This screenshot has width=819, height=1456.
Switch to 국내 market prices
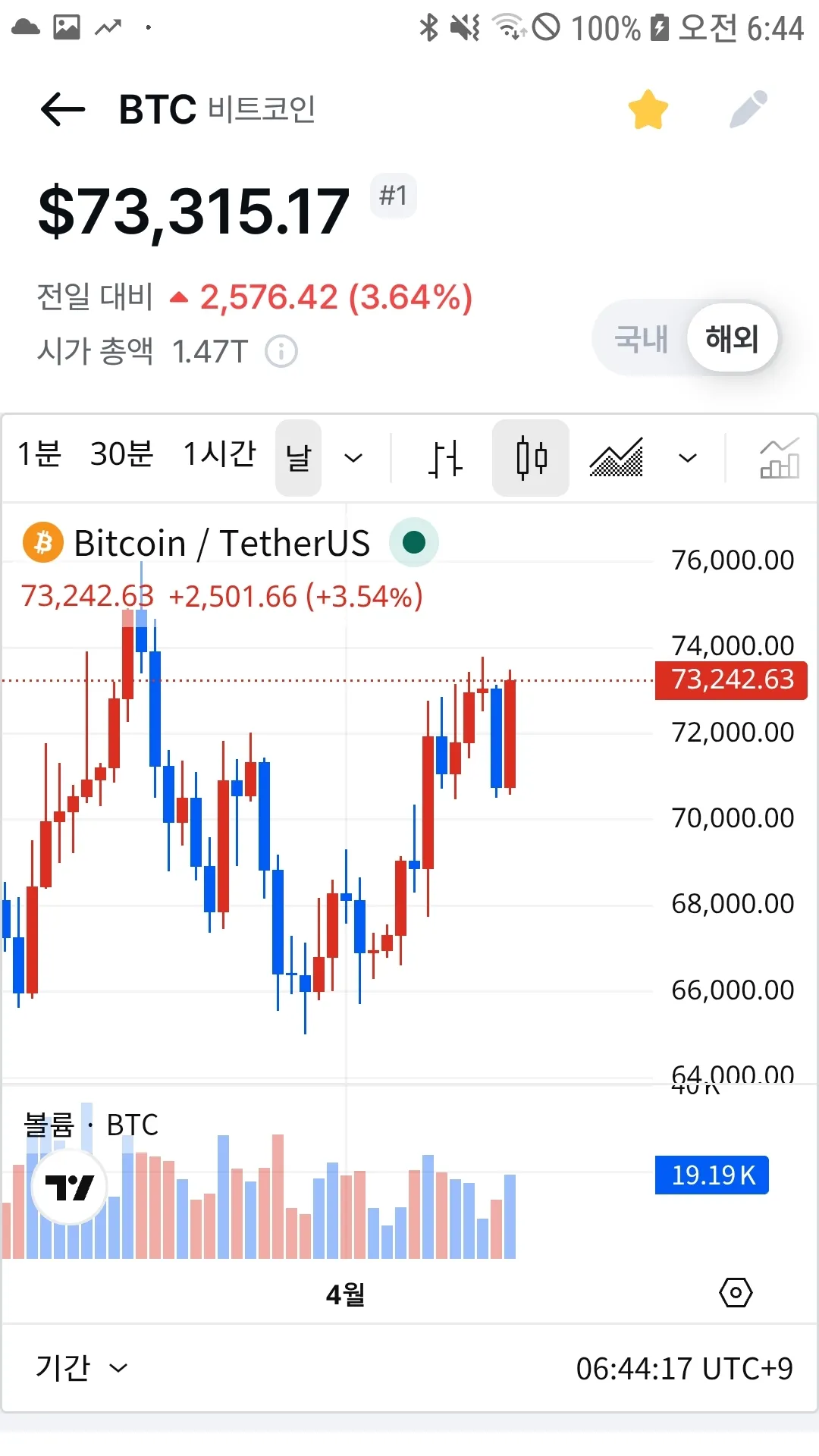coord(641,338)
